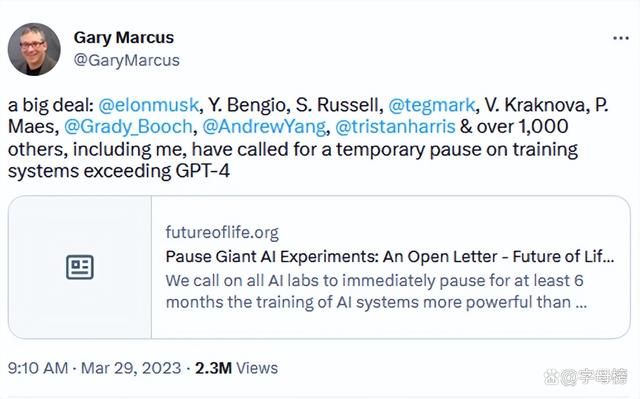Click the link card description about AI labs

click(x=376, y=292)
